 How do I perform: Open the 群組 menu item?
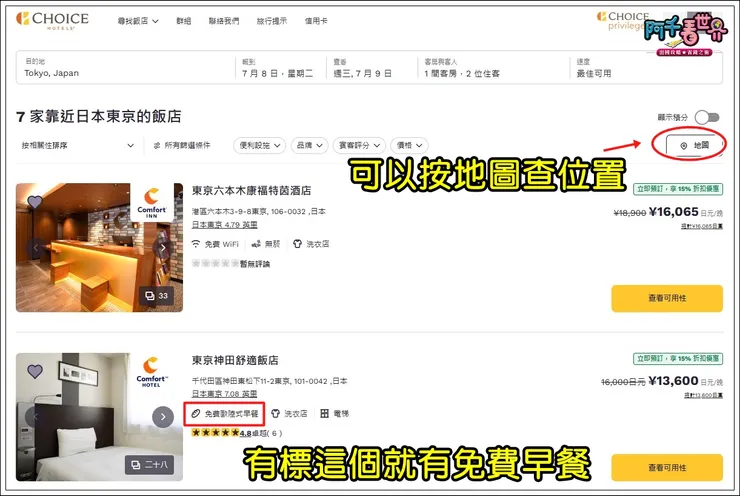click(184, 21)
